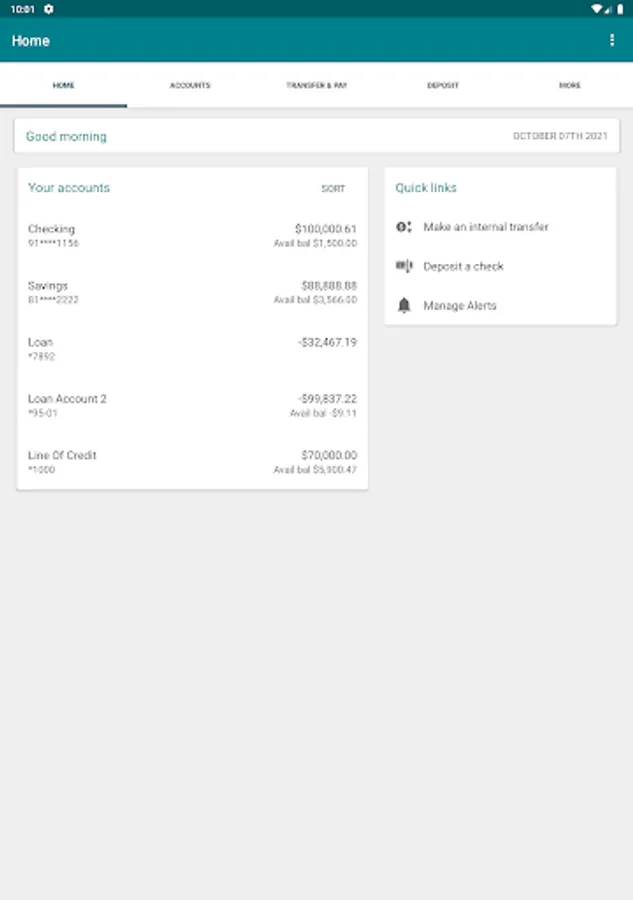Viewport: 633px width, 900px height.
Task: Open the Checking account row
Action: pyautogui.click(x=192, y=235)
